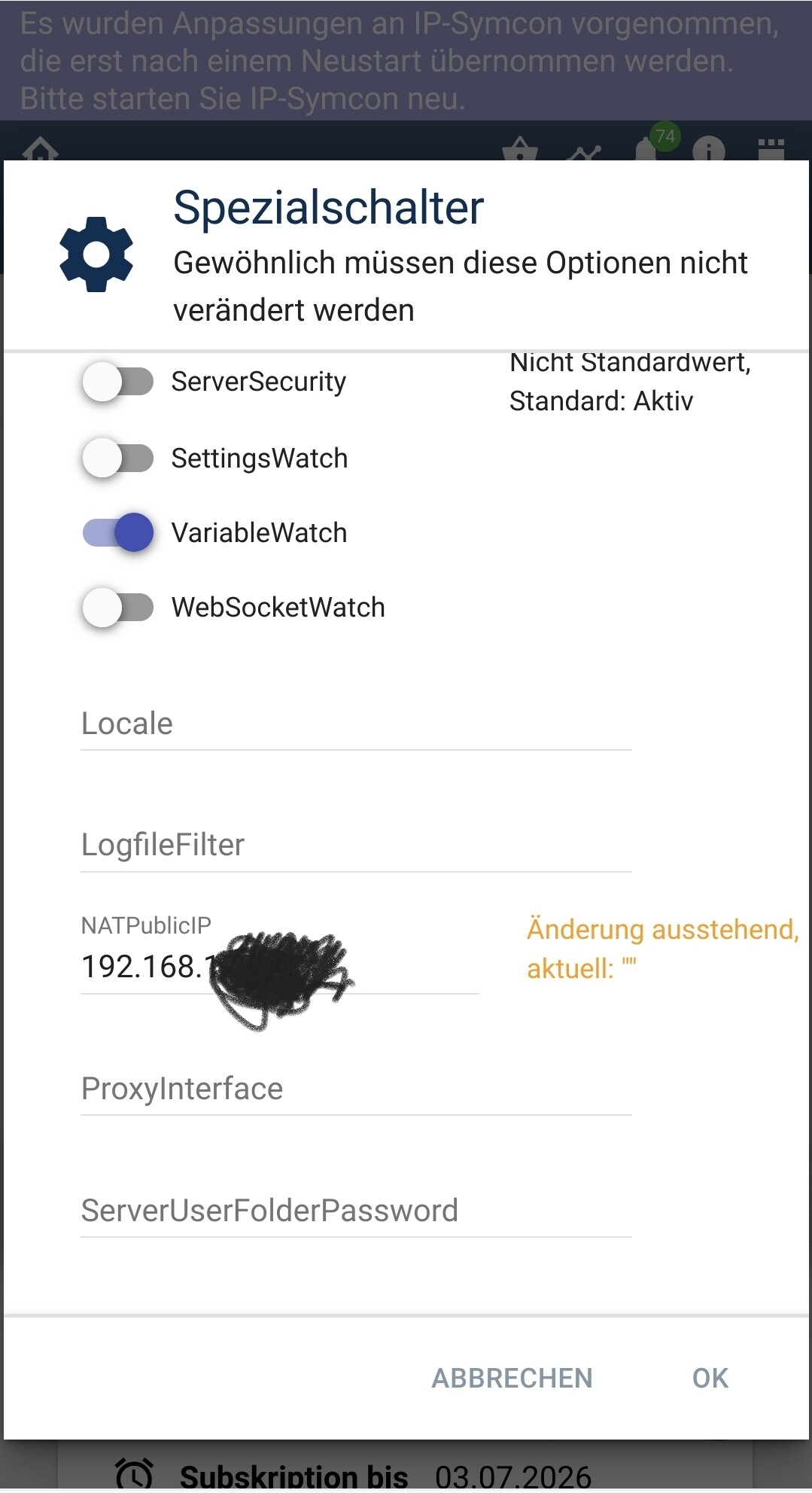Turn on the WebSocketWatch switch

(118, 607)
